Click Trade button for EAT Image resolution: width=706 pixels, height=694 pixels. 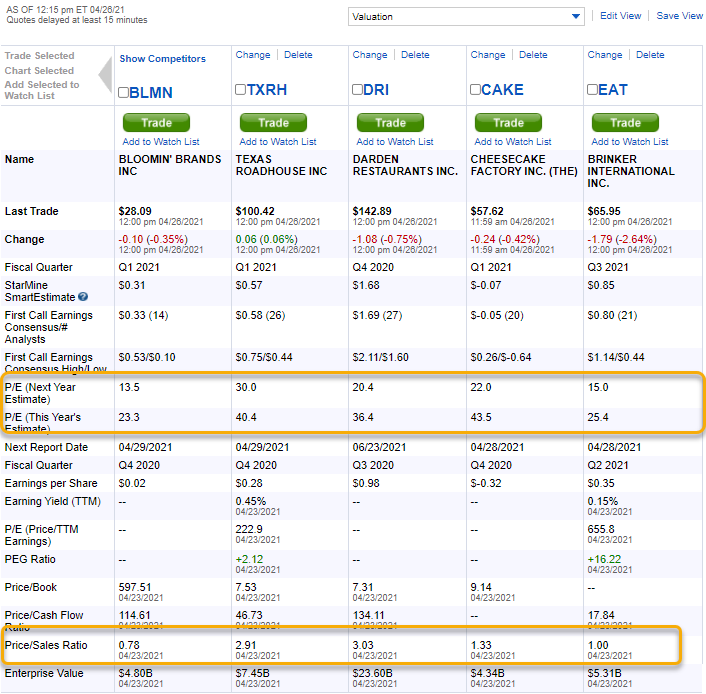click(x=625, y=122)
